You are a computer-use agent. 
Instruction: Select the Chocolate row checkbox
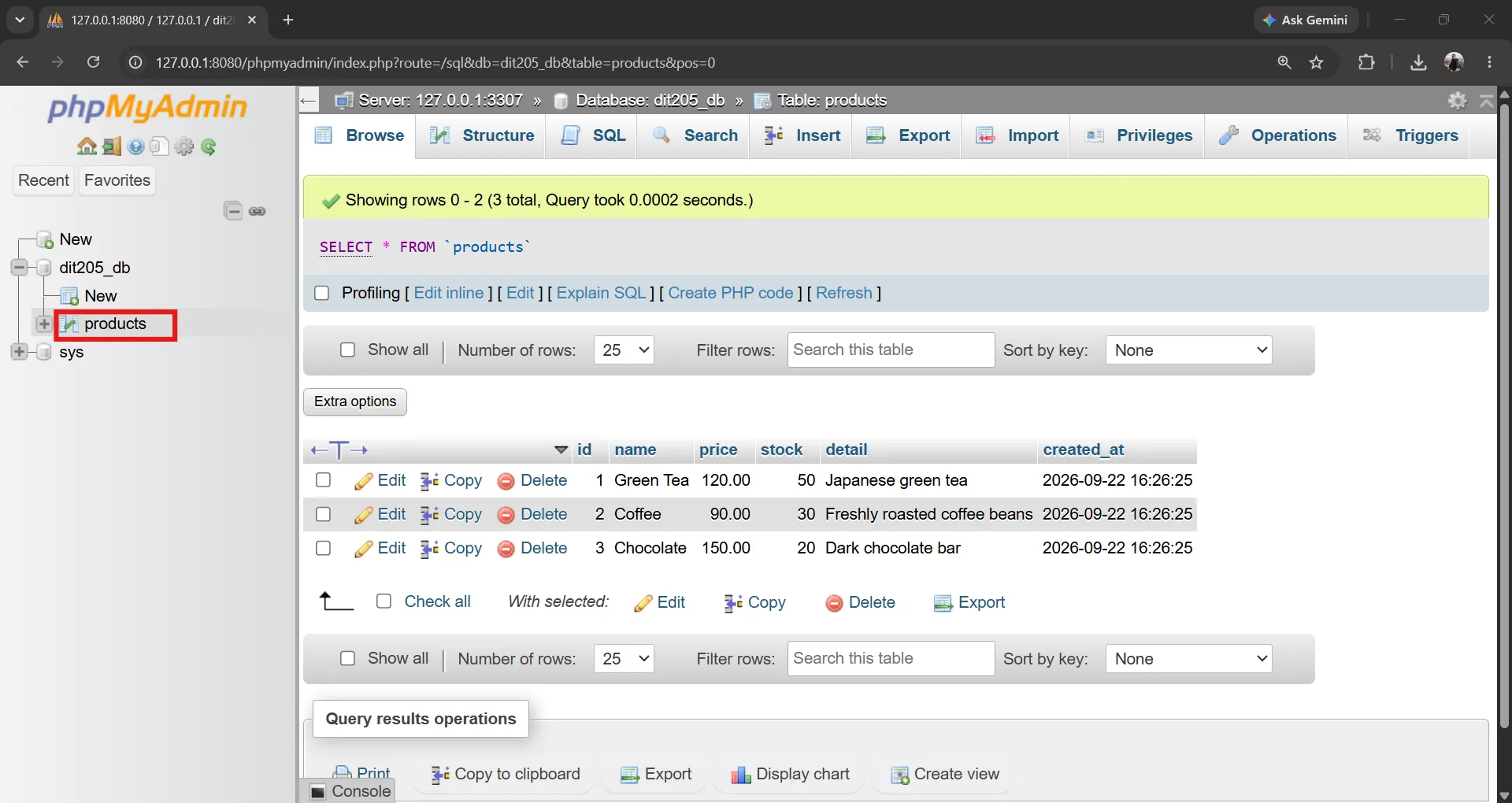pos(323,548)
